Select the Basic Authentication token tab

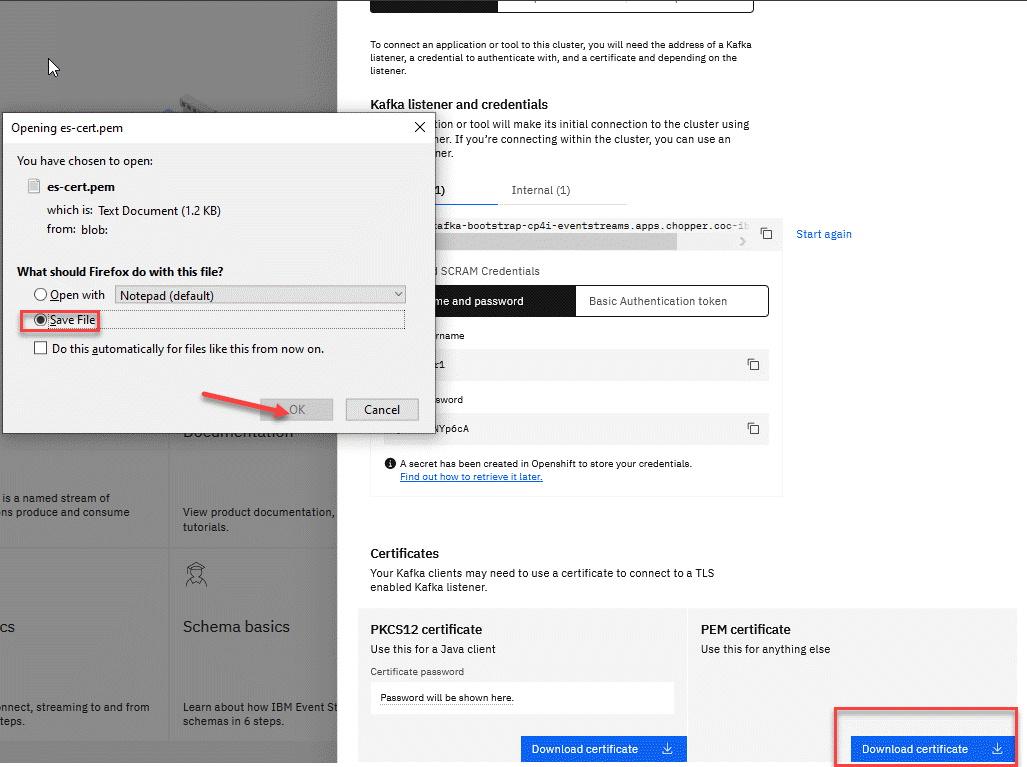pos(672,301)
